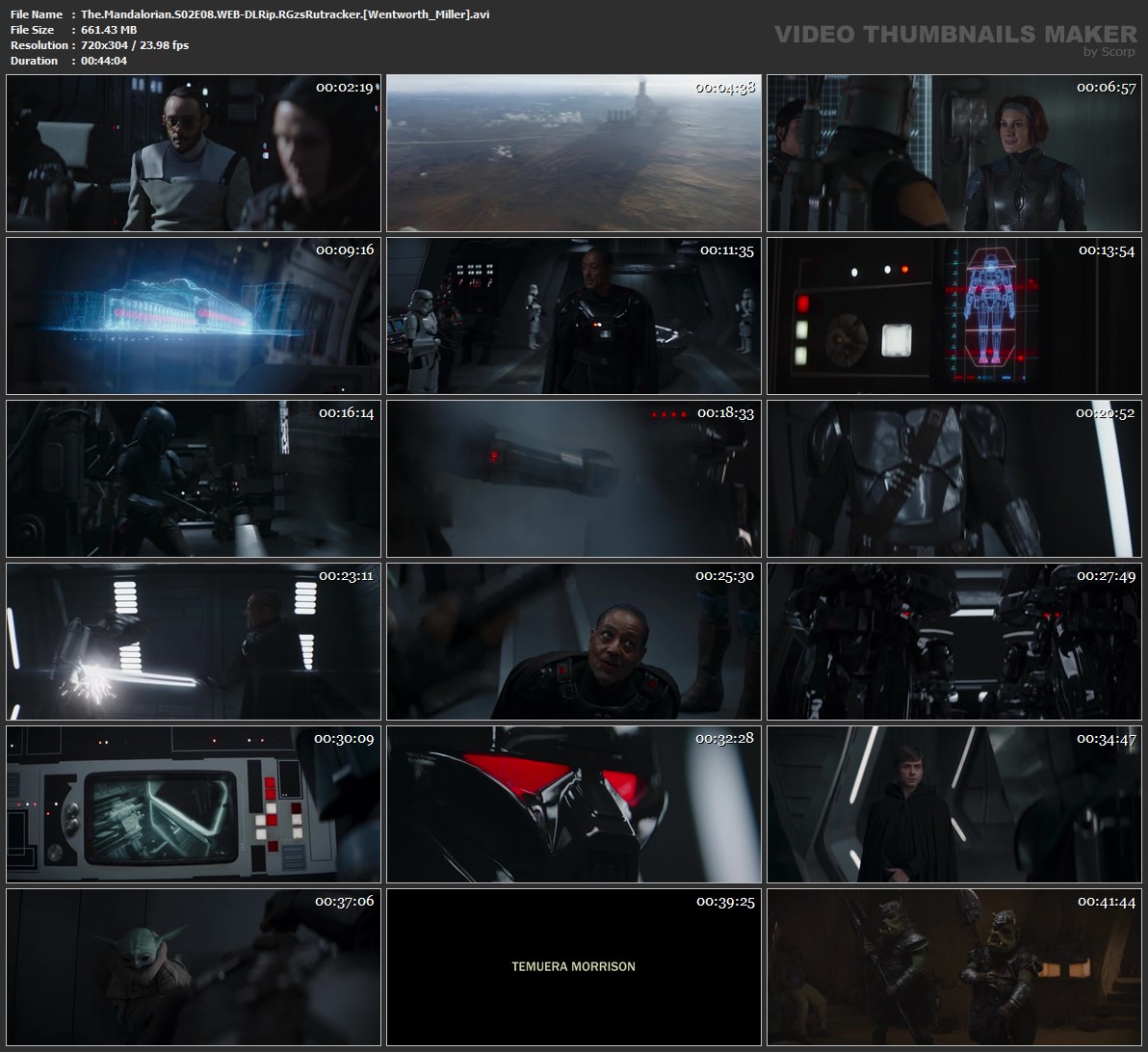
Task: Select the thumbnail stamped 00:02:19
Action: pyautogui.click(x=194, y=152)
